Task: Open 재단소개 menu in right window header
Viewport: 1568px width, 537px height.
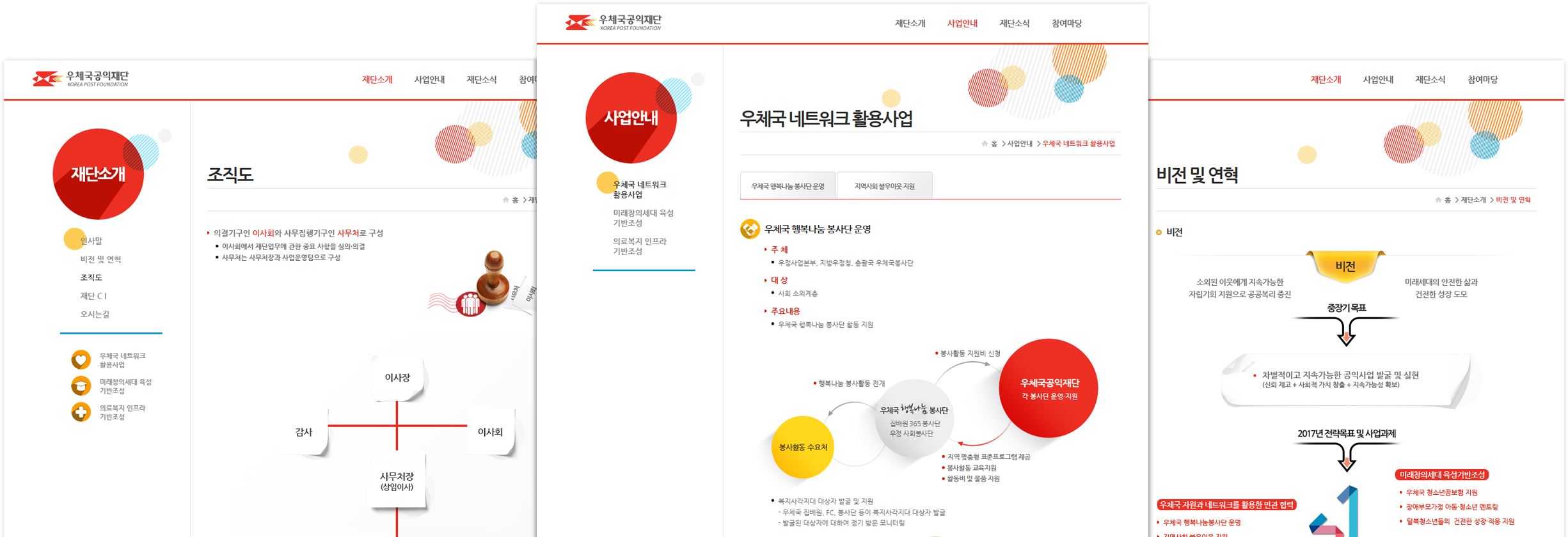Action: pos(1326,80)
